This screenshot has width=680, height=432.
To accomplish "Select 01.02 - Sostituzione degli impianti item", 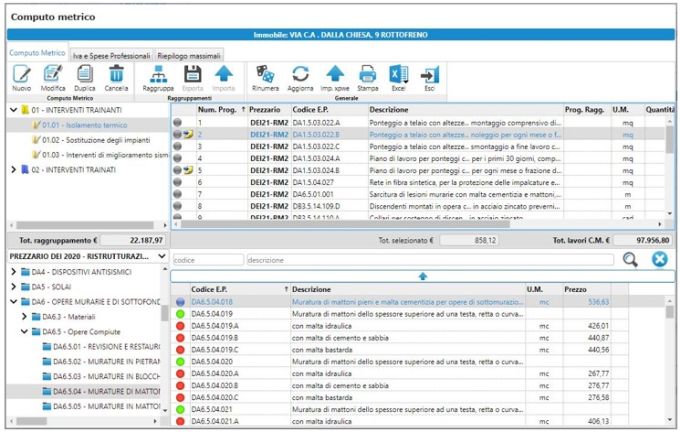I will pyautogui.click(x=90, y=140).
